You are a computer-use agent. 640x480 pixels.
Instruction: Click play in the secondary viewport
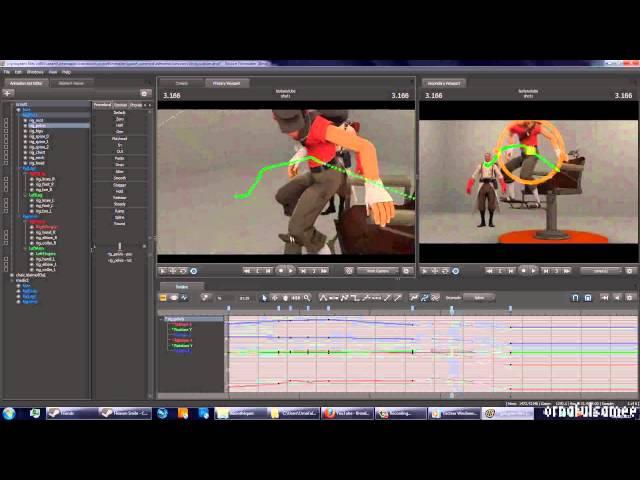[x=534, y=271]
